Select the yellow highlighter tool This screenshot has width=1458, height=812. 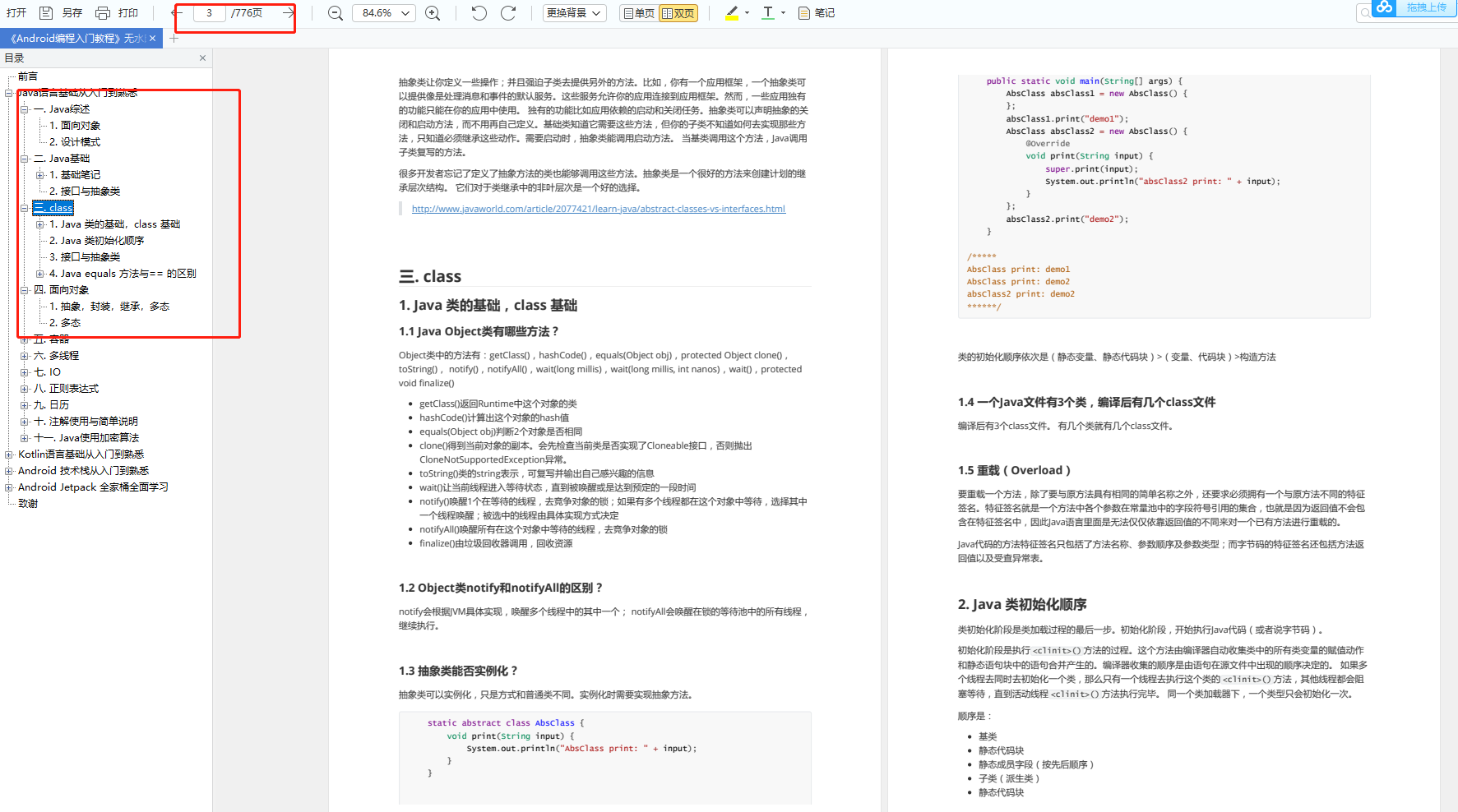732,13
